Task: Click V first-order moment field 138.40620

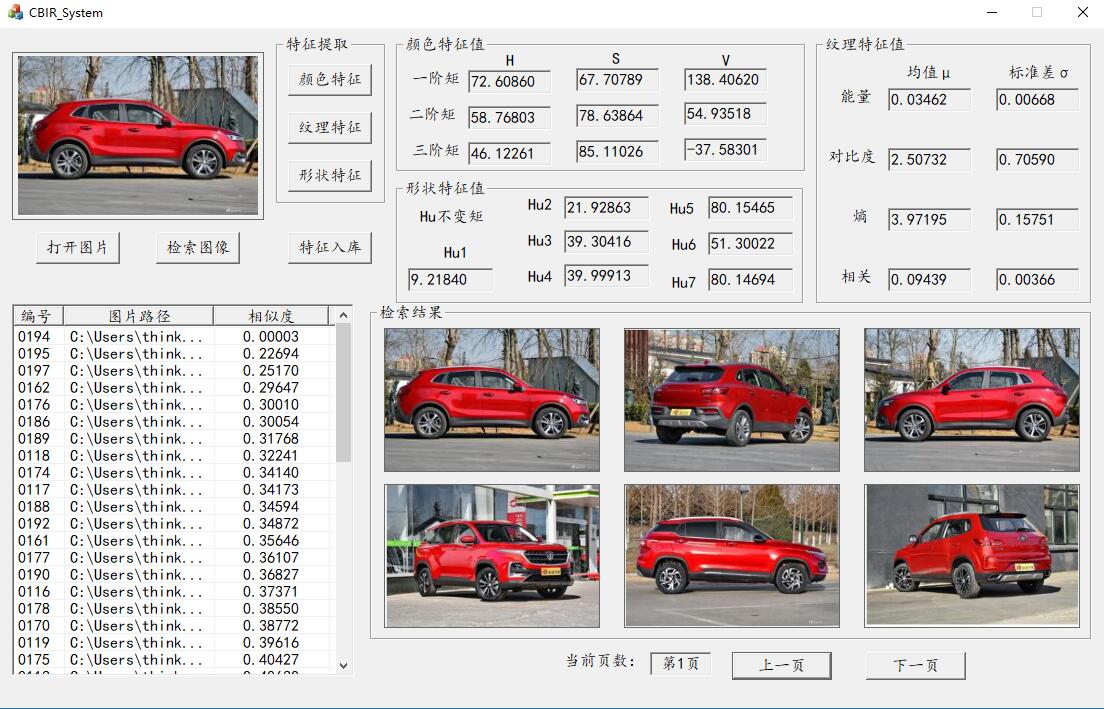Action: click(725, 80)
